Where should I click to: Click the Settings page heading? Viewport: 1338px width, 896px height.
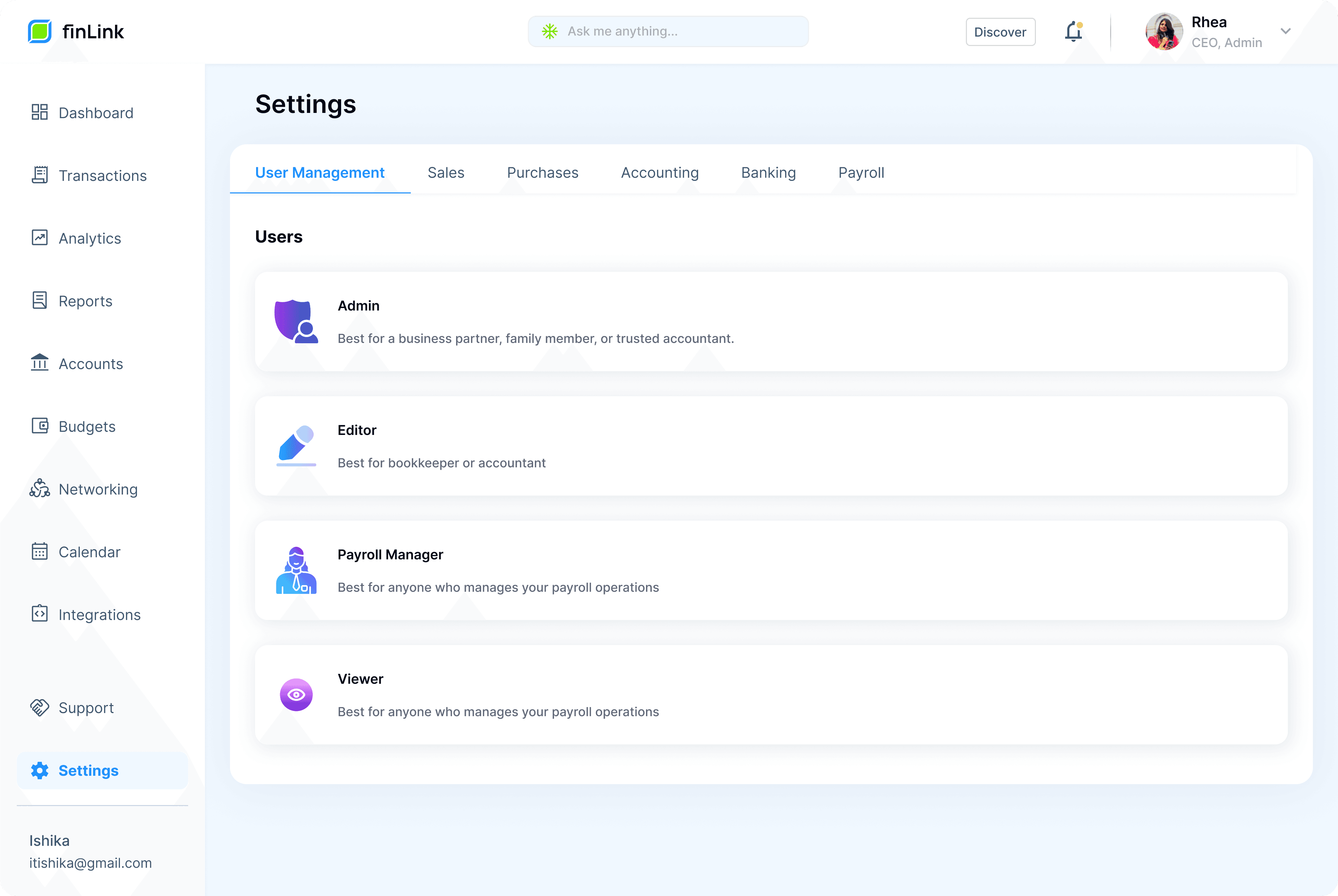tap(306, 104)
